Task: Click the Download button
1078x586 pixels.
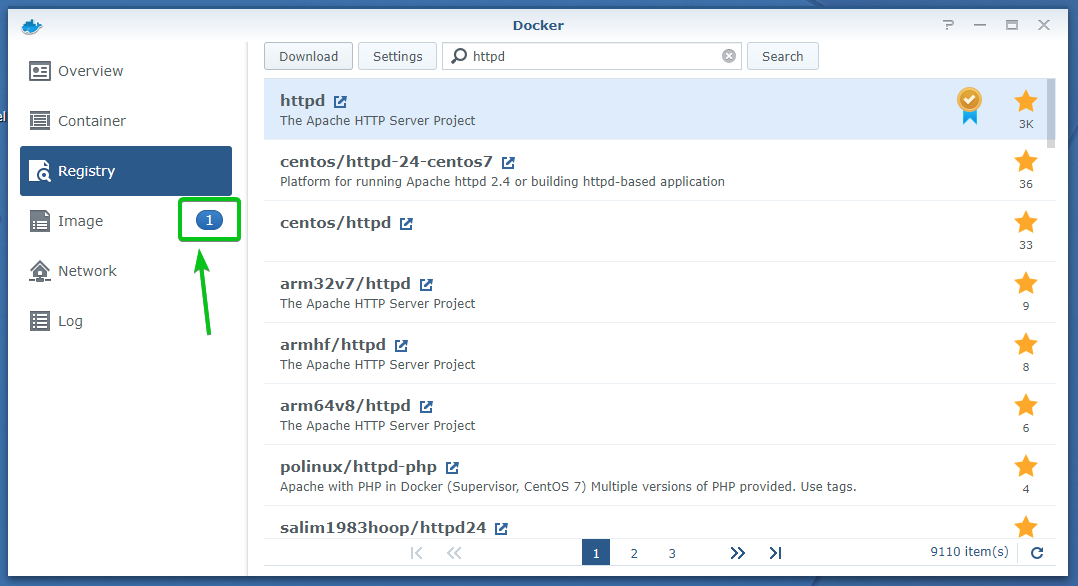Action: 308,57
